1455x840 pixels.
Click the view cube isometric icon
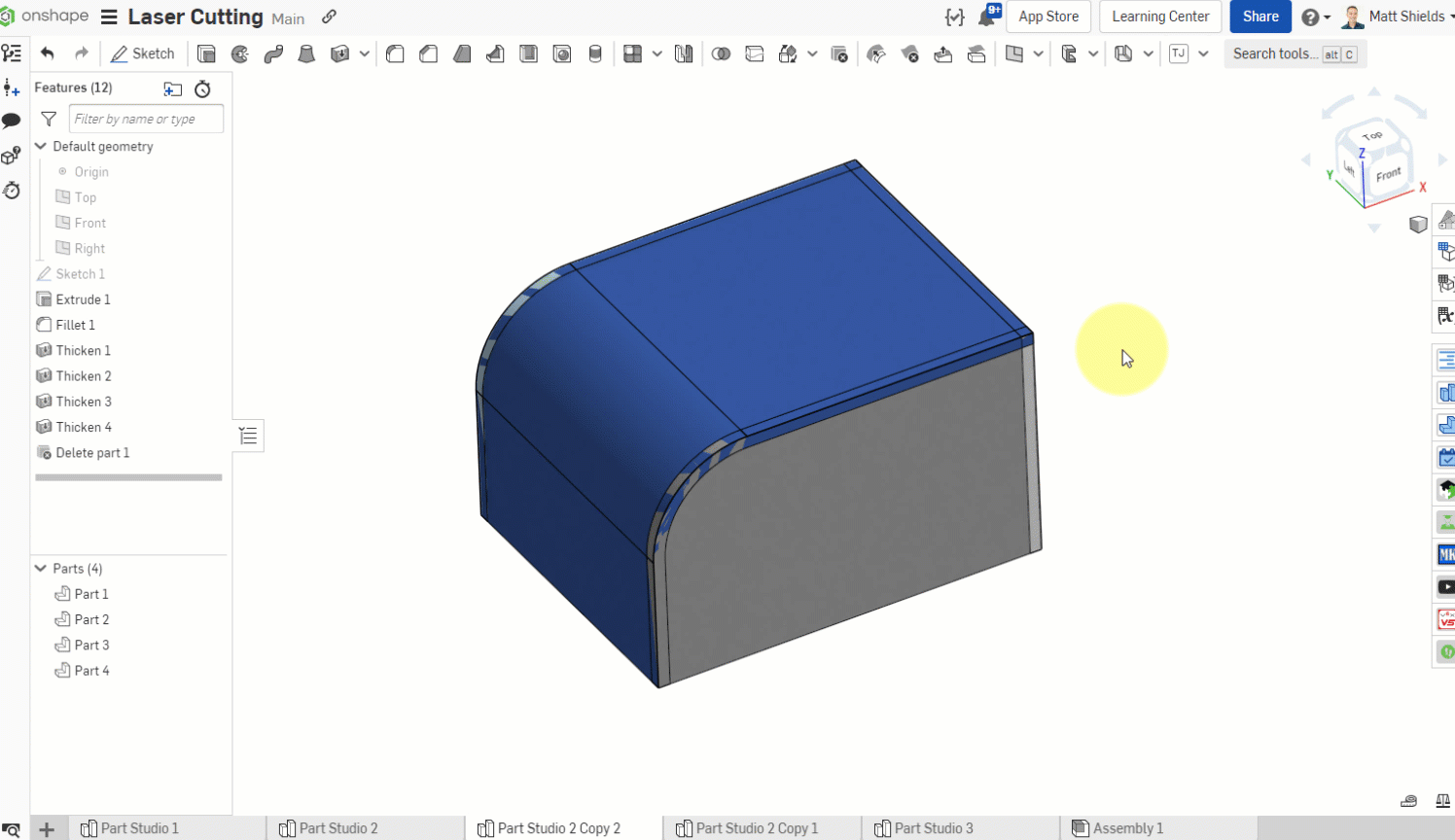(x=1418, y=224)
